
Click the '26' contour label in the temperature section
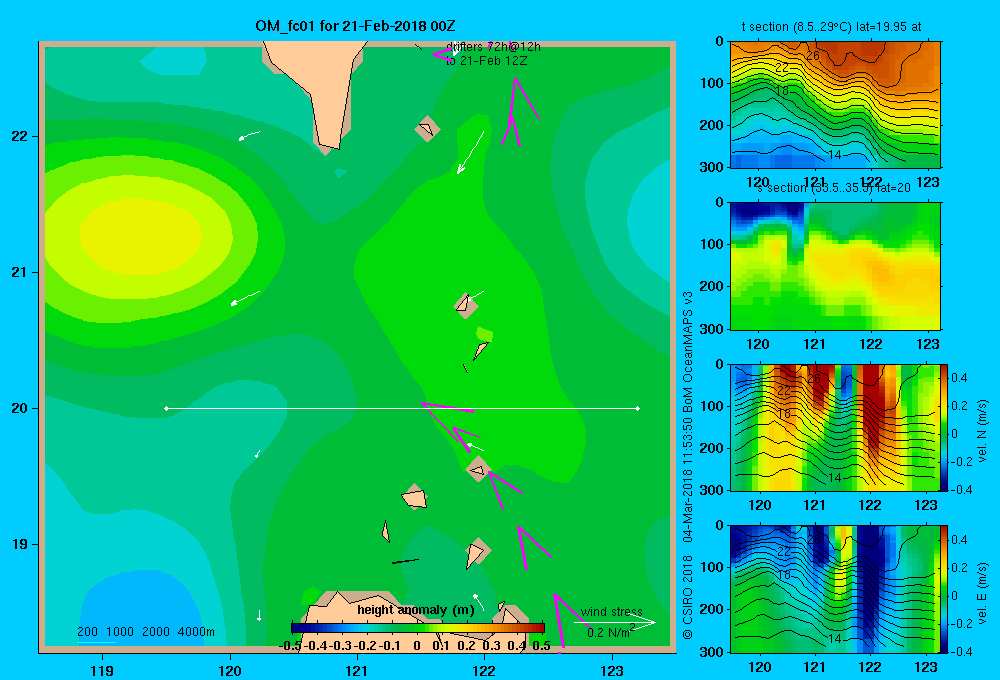pyautogui.click(x=812, y=55)
